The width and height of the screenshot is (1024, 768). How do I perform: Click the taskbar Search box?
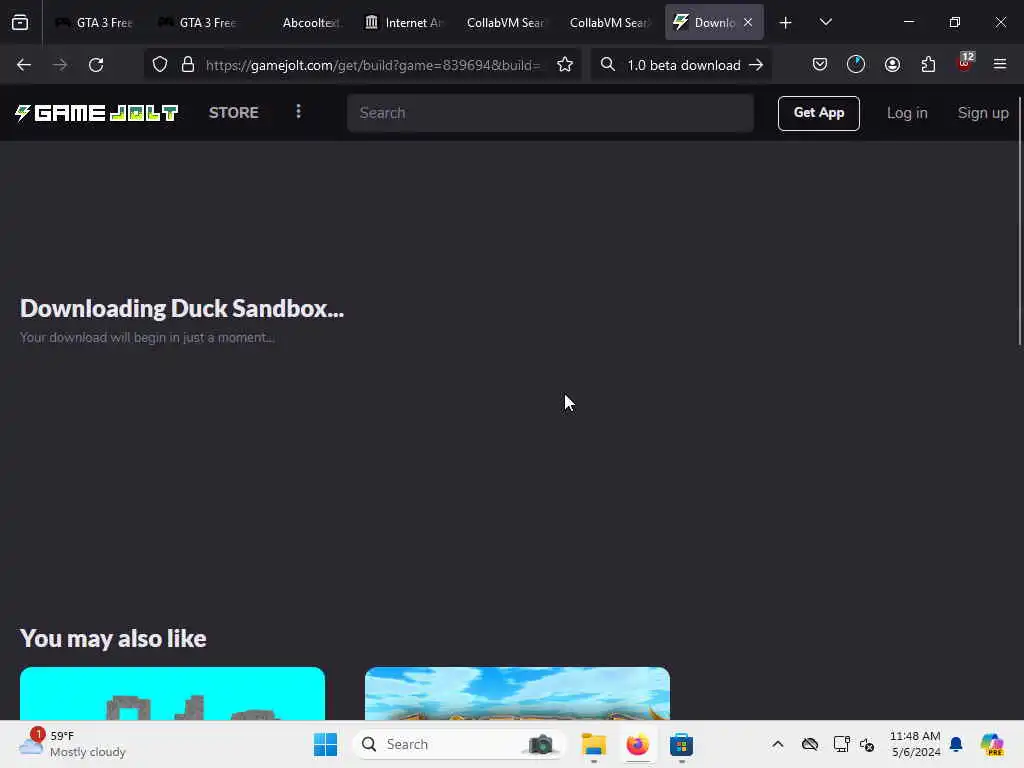click(x=459, y=744)
